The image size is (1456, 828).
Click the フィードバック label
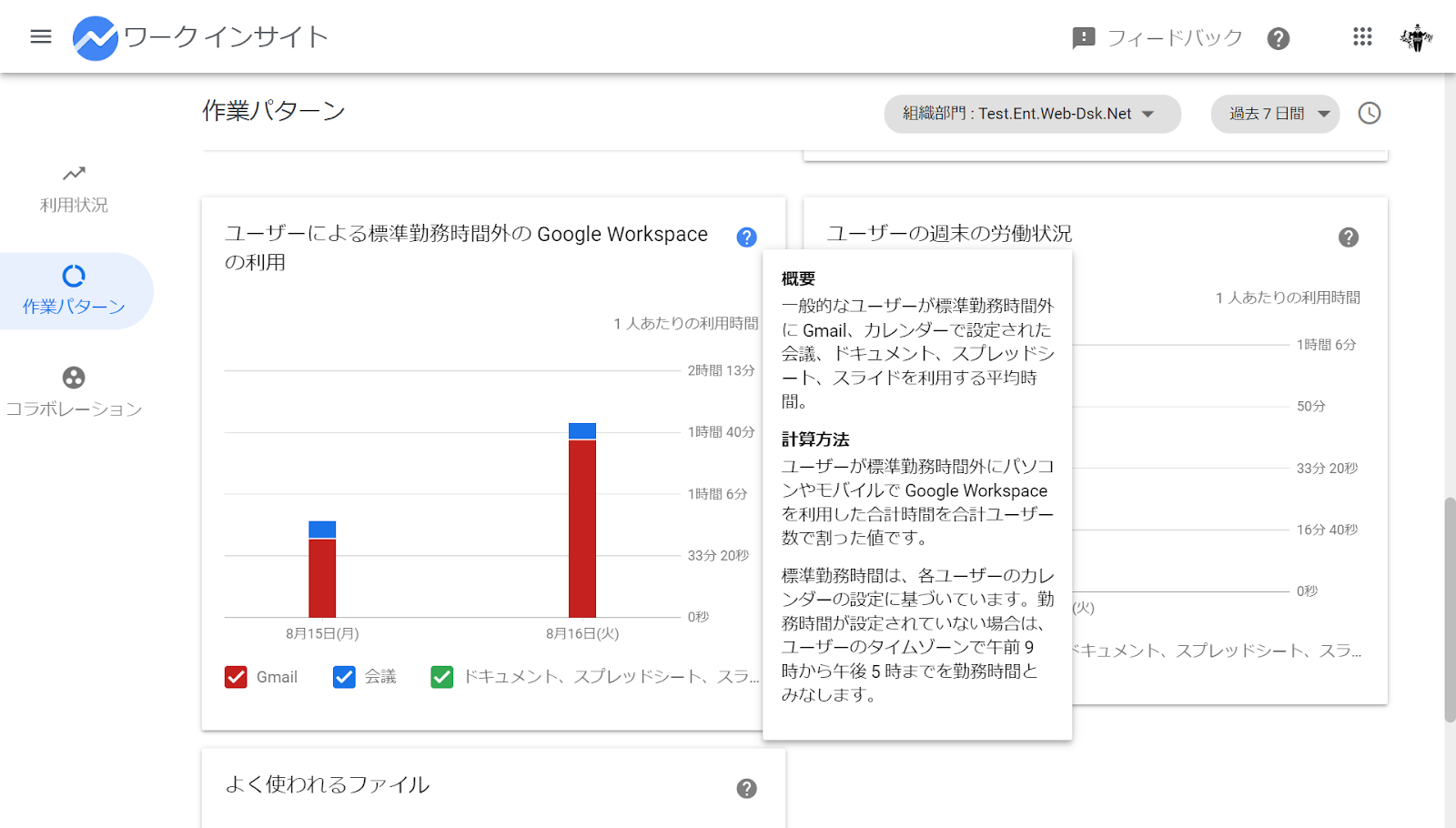coord(1173,37)
